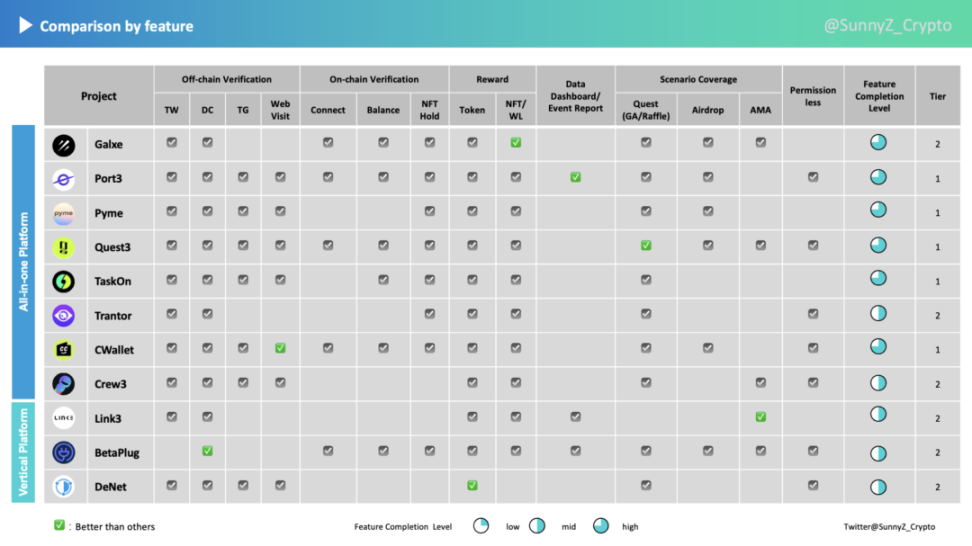Toggle Galxe's green NFT/WL checkbox
The width and height of the screenshot is (972, 546).
516,143
